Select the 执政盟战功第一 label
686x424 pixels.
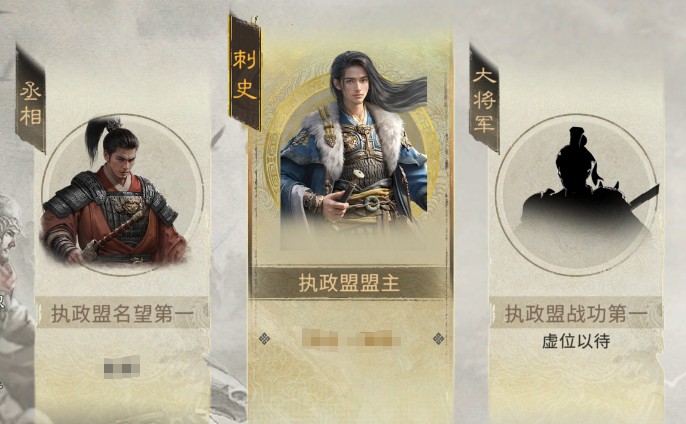[576, 313]
